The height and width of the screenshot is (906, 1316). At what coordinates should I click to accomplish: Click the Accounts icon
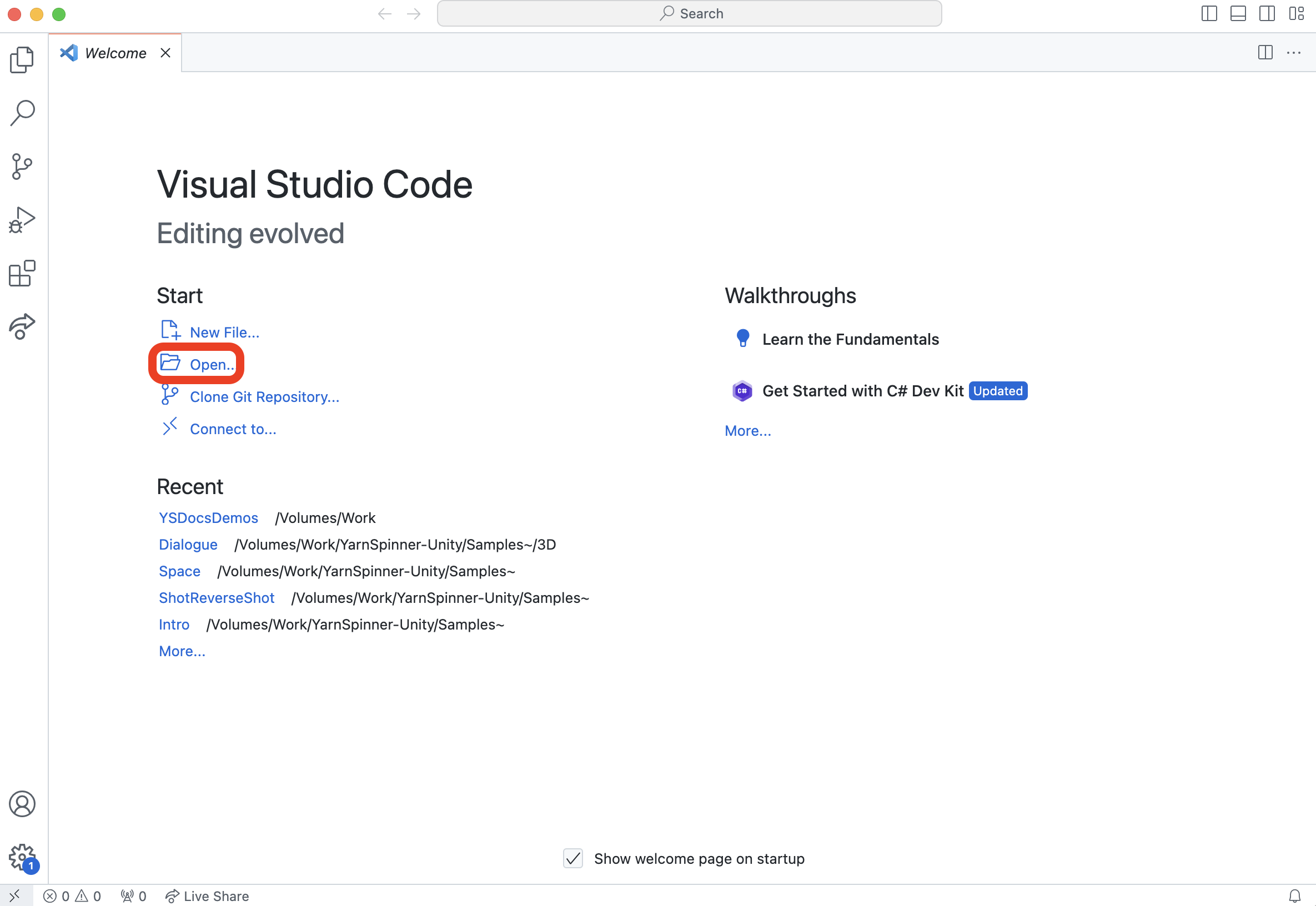pos(22,804)
